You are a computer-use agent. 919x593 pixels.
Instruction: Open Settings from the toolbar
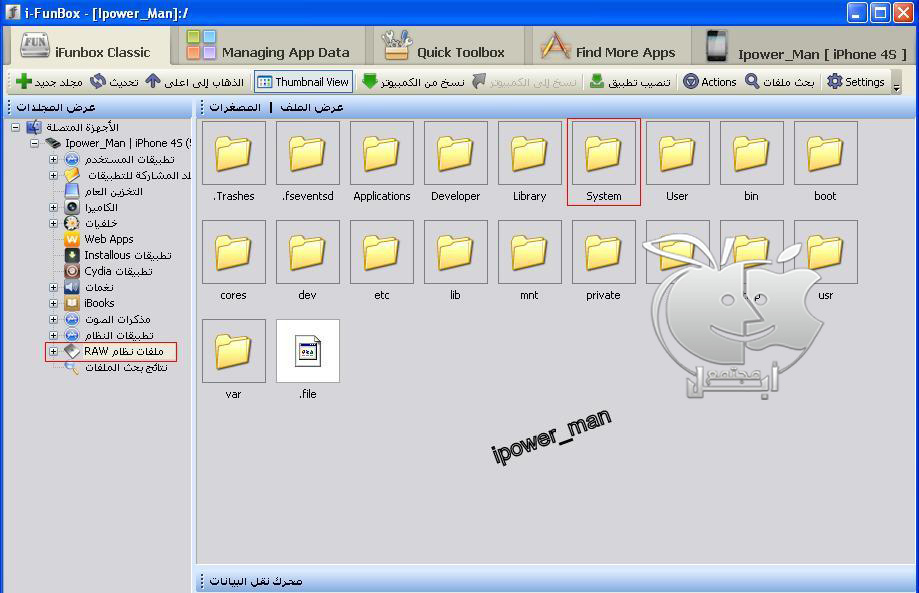pos(855,81)
